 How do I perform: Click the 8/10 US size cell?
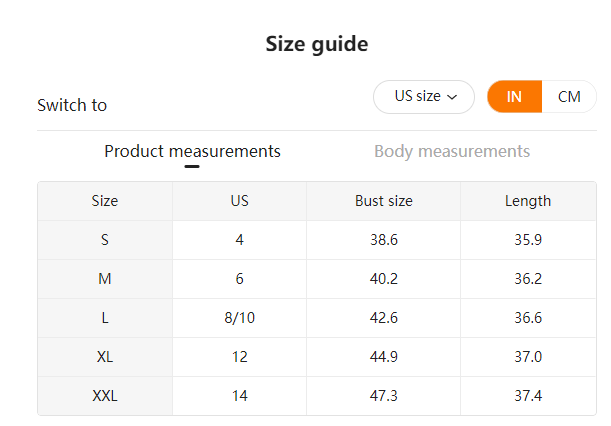(240, 318)
